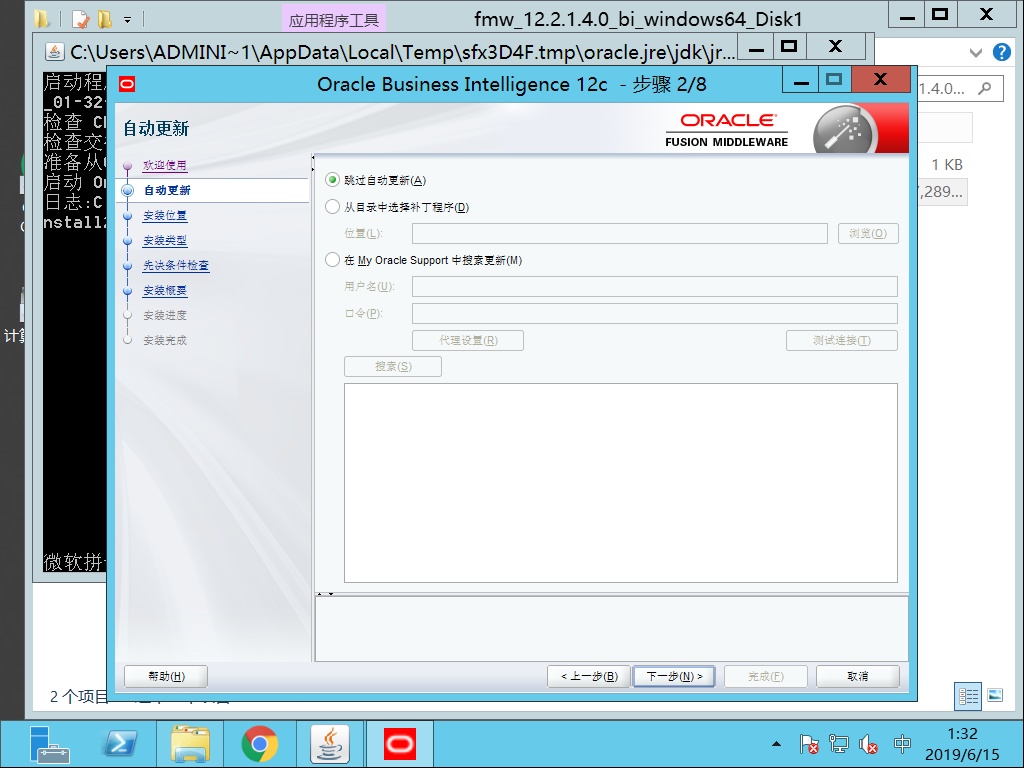Switch to the 应用程序工具 ribbon tab
The width and height of the screenshot is (1024, 768).
click(x=333, y=17)
